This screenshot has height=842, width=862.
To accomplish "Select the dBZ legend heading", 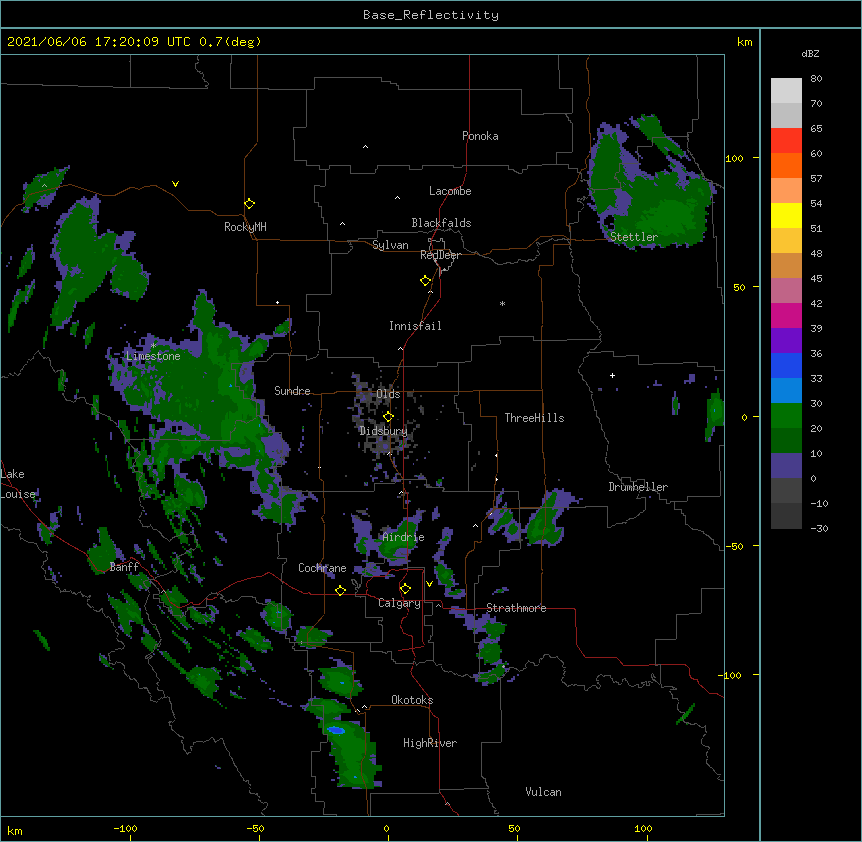I will click(x=810, y=53).
